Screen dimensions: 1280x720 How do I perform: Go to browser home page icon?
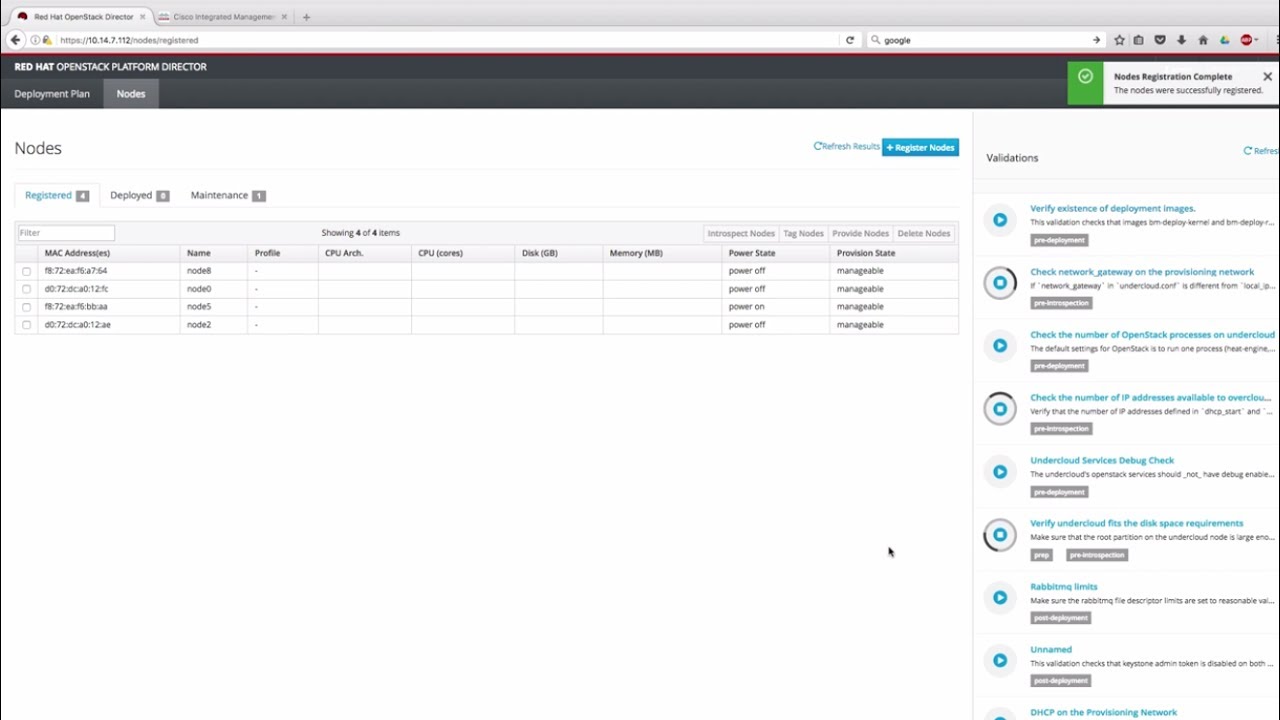(x=1203, y=40)
